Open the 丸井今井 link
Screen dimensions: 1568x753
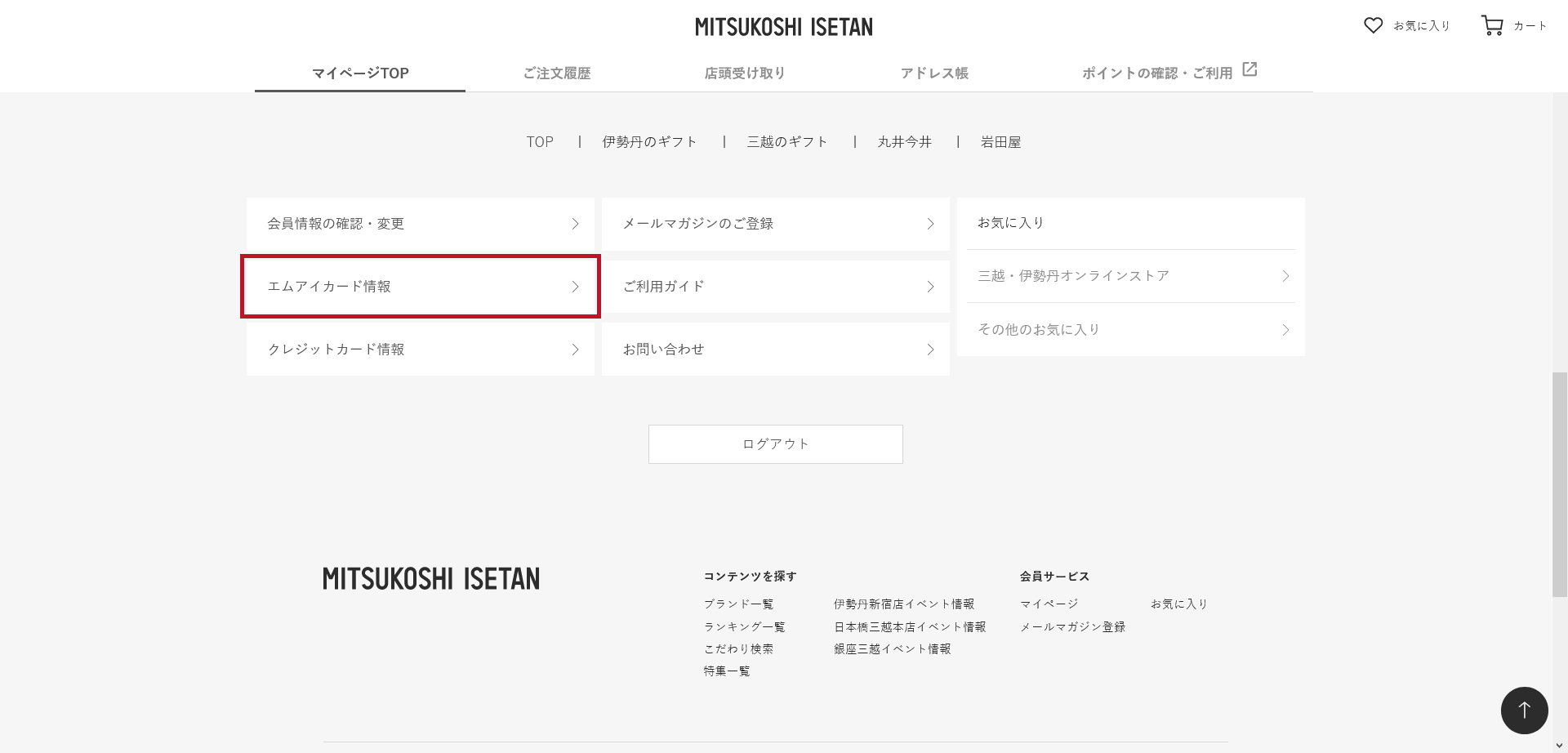click(904, 142)
